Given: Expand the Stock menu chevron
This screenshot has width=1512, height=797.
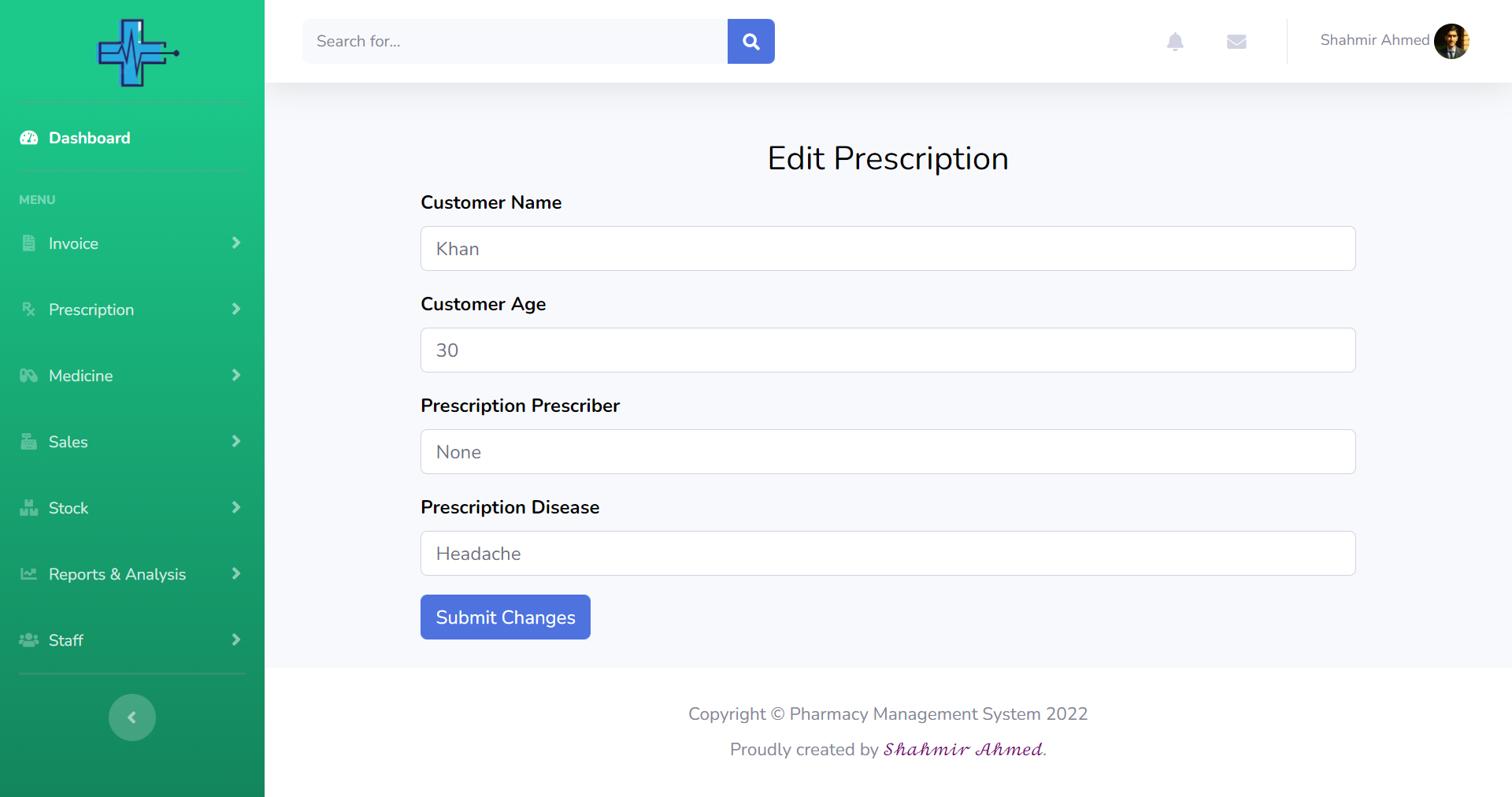Looking at the screenshot, I should [x=235, y=508].
